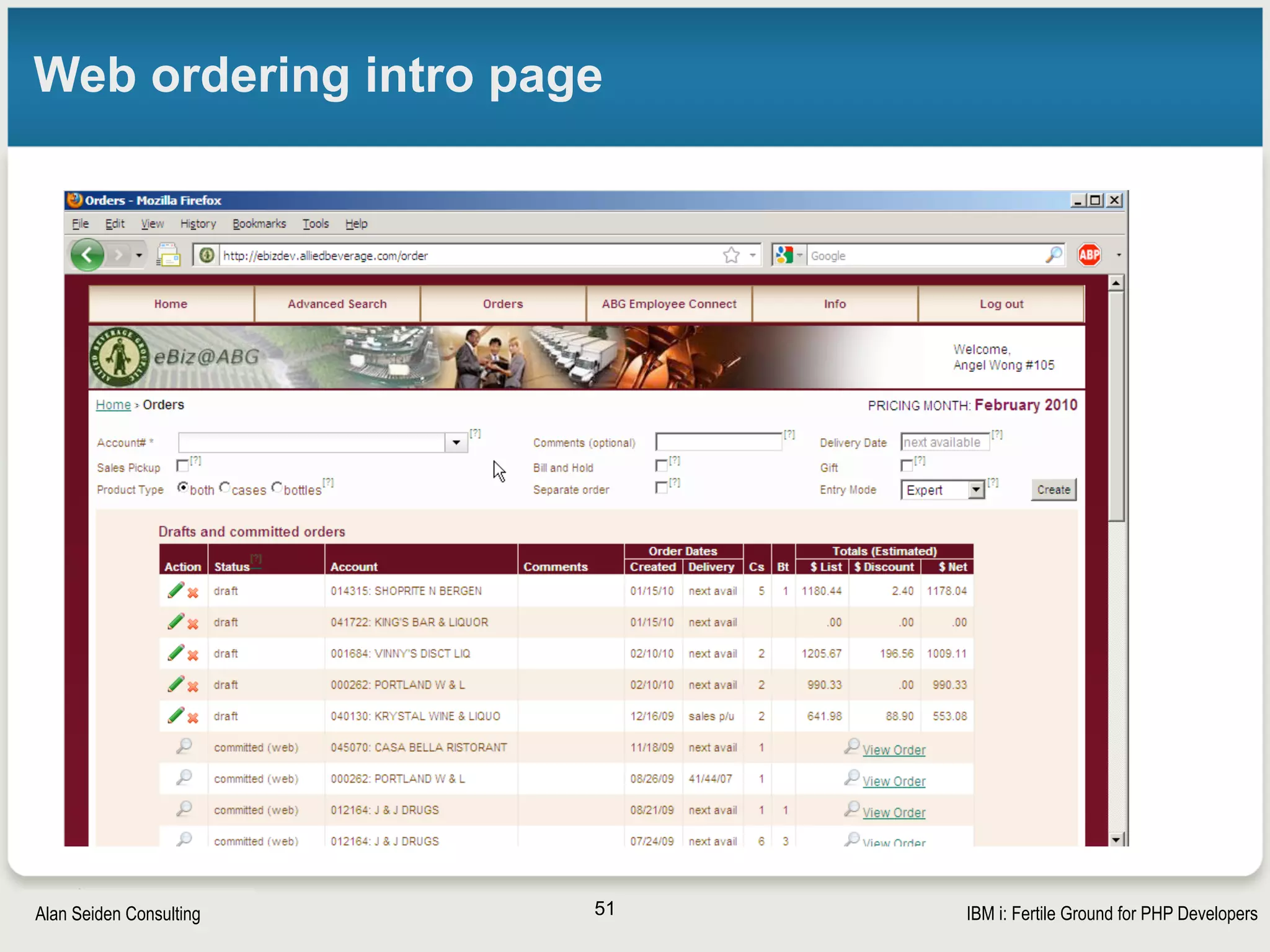Click the Firefox icon in the title bar
Viewport: 1270px width, 952px height.
75,200
